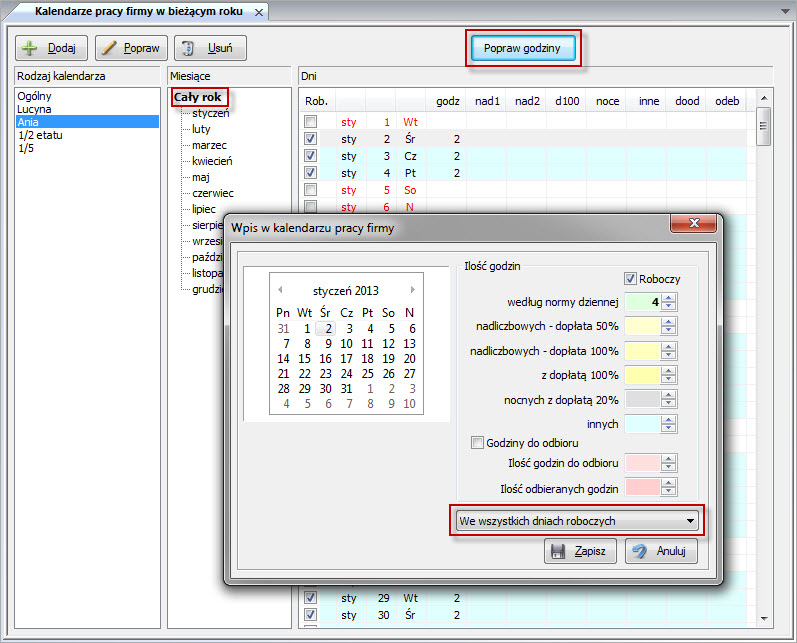The height and width of the screenshot is (643, 797).
Task: Increase nocnych z dopłatą 20% hours
Action: 668,395
